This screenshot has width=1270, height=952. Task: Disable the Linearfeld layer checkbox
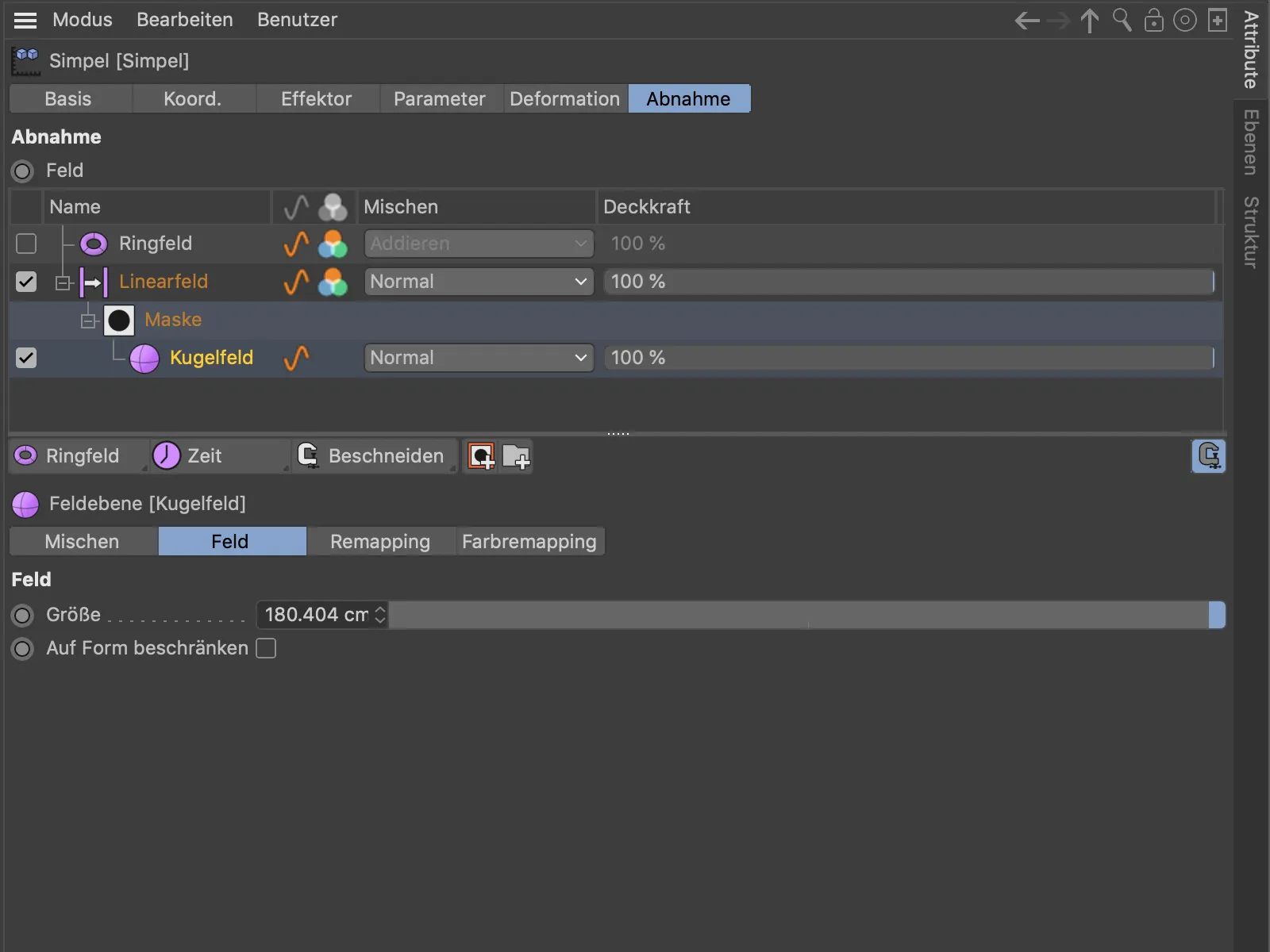click(25, 282)
